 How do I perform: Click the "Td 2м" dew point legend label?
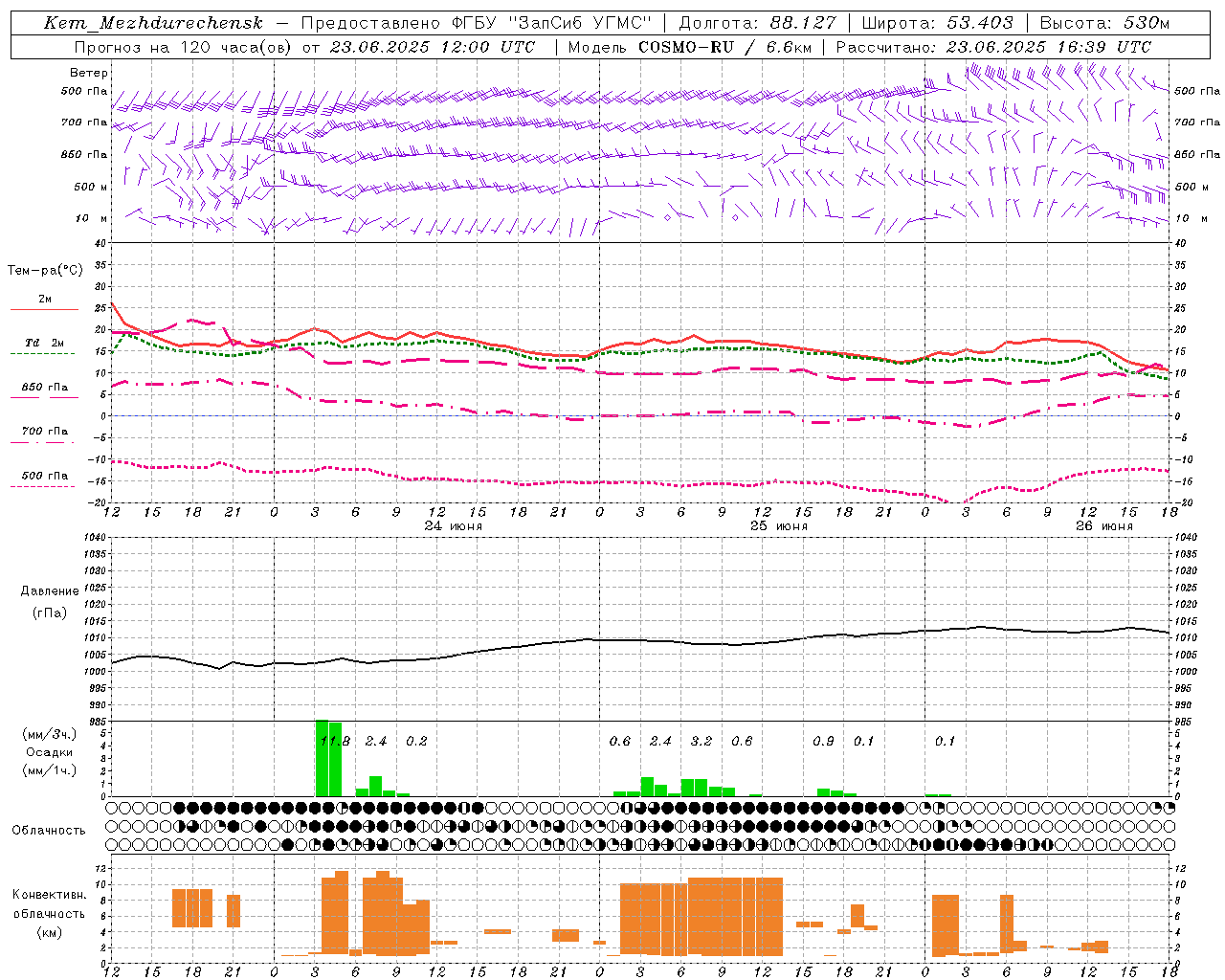point(45,343)
